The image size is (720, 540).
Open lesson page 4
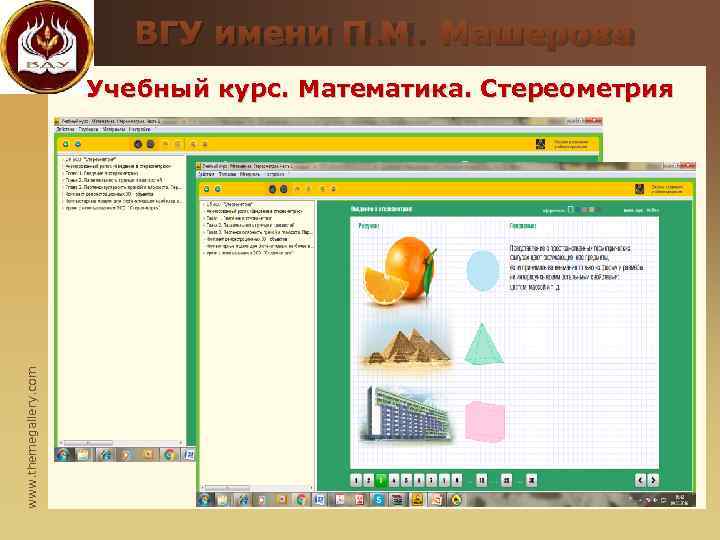pos(394,480)
